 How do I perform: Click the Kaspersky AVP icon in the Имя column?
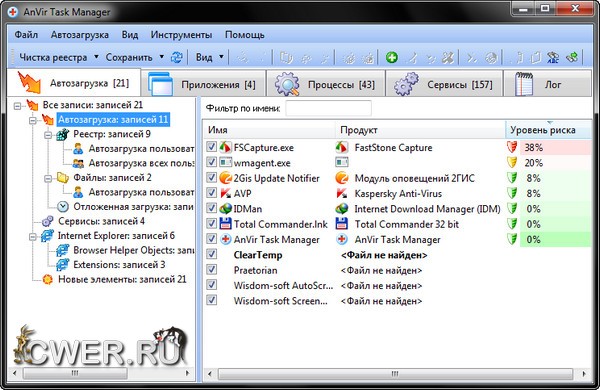click(226, 193)
